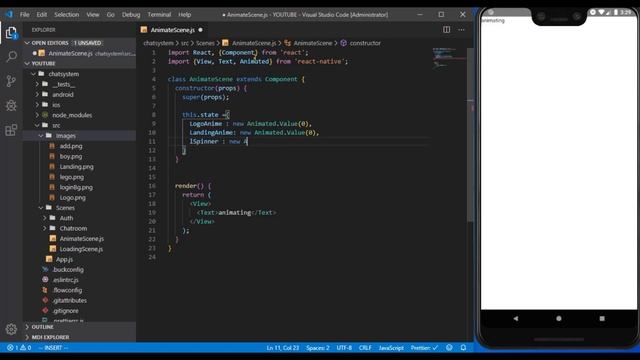
Task: Place cursor on line 19 Text element
Action: (236, 213)
